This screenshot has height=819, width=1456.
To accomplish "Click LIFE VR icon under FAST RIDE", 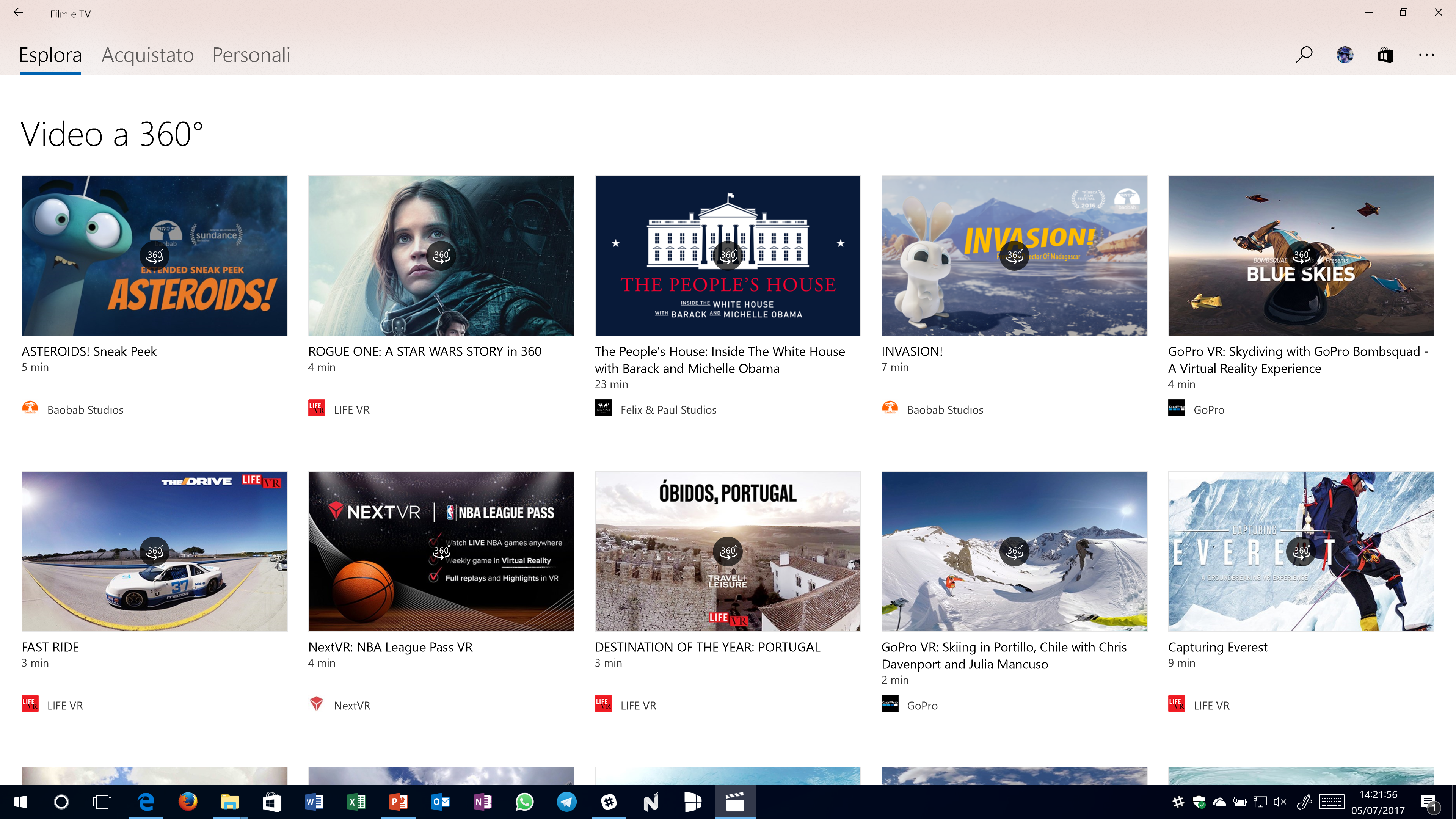I will pos(30,704).
